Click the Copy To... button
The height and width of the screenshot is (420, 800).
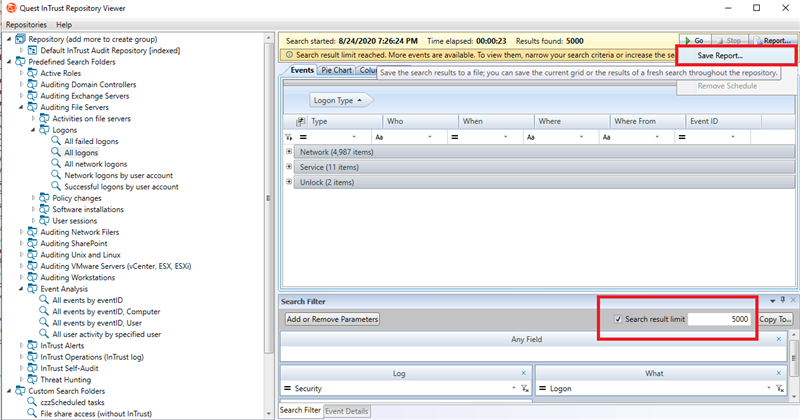tap(774, 319)
